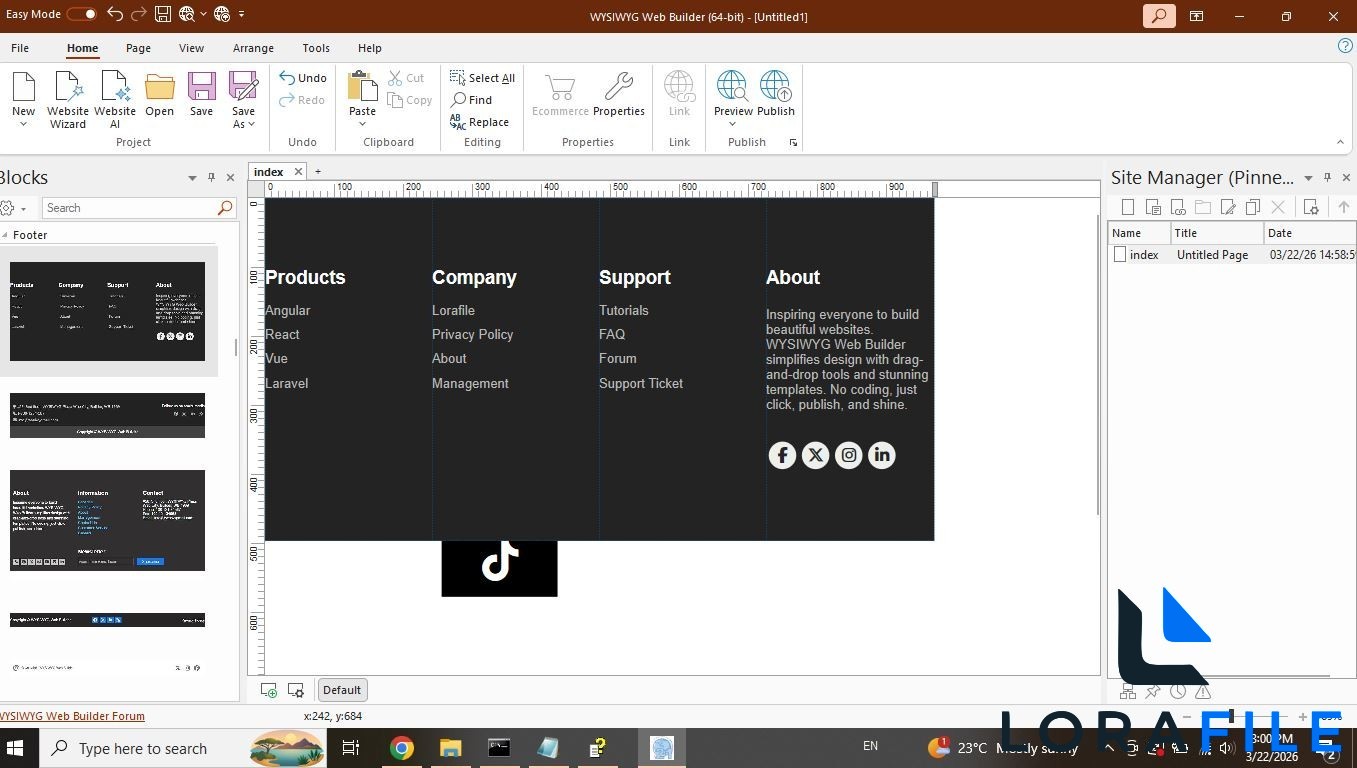Screen dimensions: 1357x768
Task: Open the Website Wizard
Action: point(67,97)
